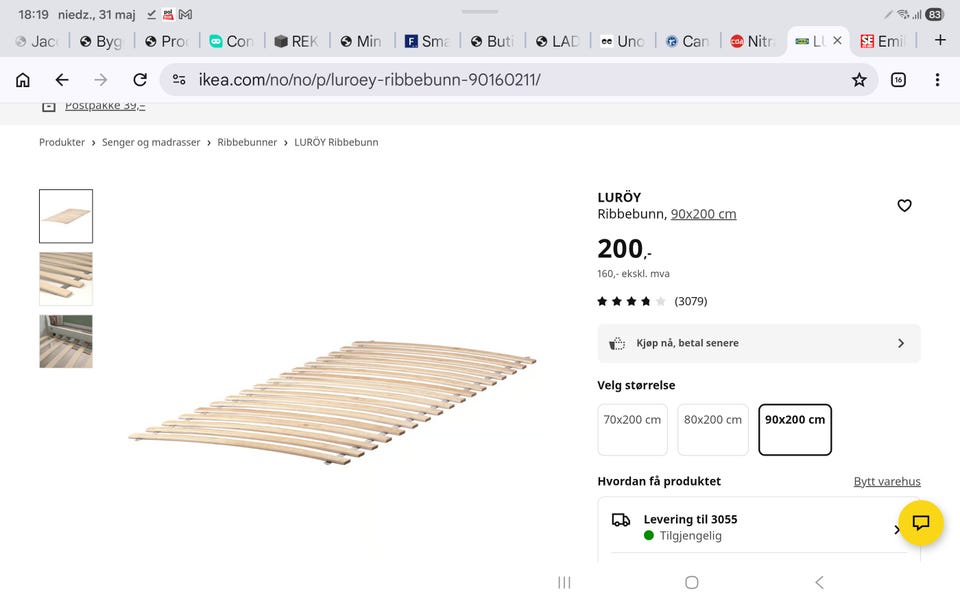This screenshot has width=960, height=601.
Task: Reload the page
Action: tap(140, 80)
